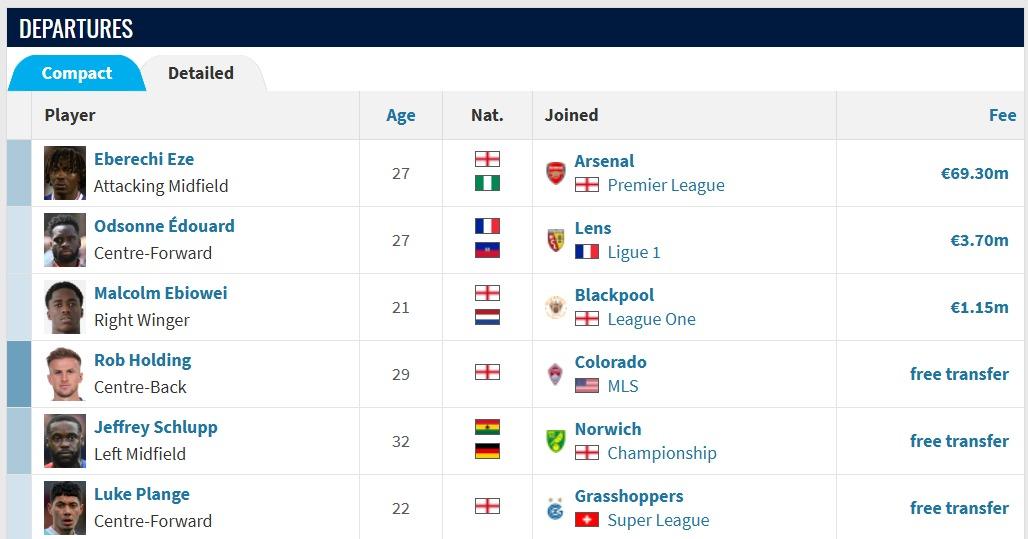Click the Colorado Rapids crest icon
Image resolution: width=1028 pixels, height=539 pixels.
tap(555, 374)
